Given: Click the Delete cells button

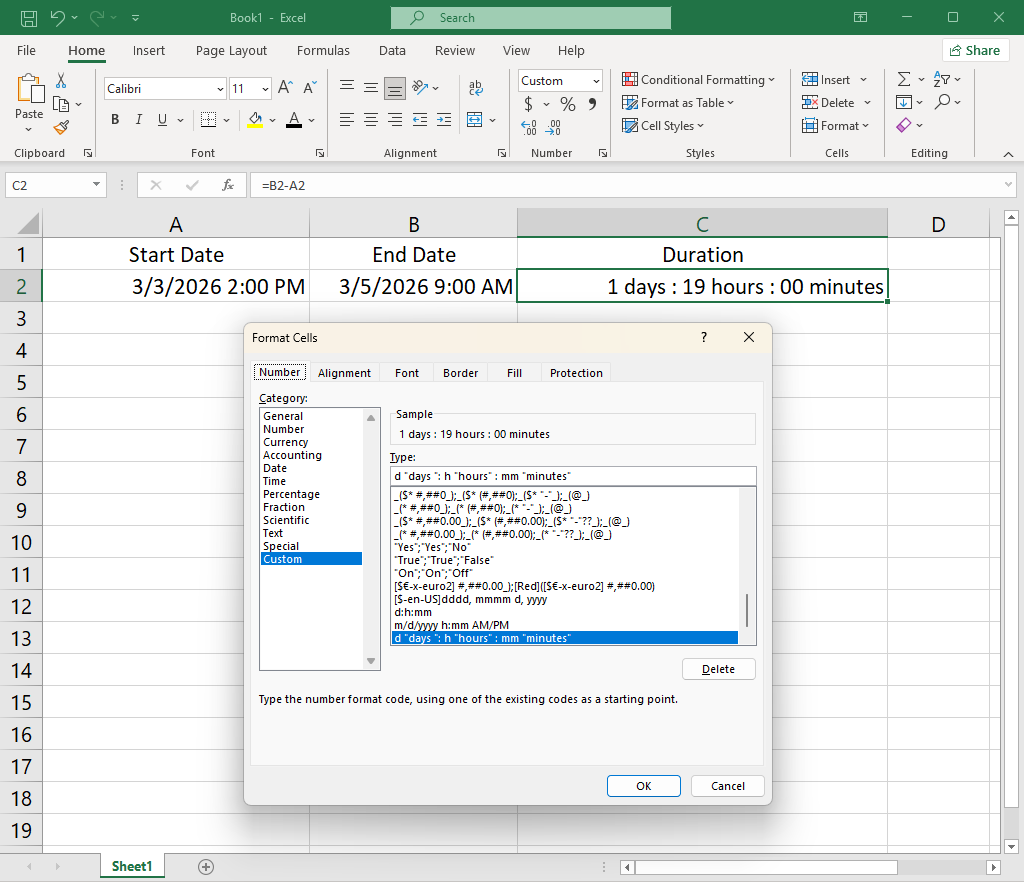Looking at the screenshot, I should pyautogui.click(x=829, y=102).
